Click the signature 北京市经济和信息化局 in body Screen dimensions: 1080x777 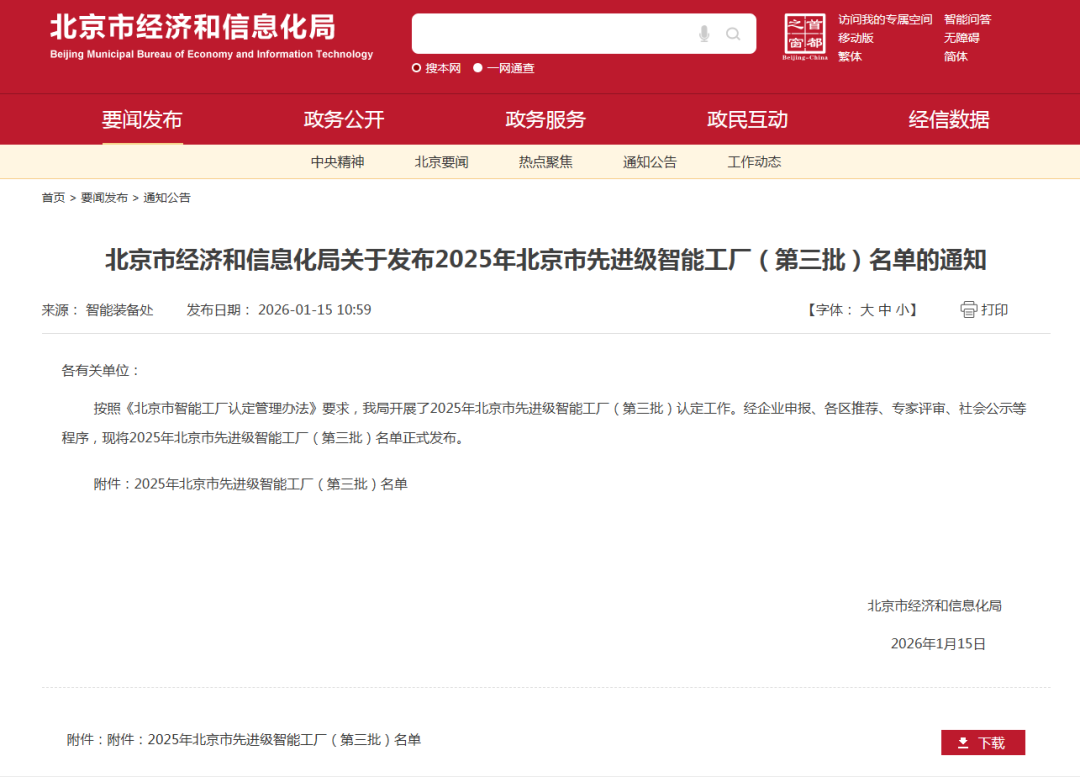coord(934,605)
